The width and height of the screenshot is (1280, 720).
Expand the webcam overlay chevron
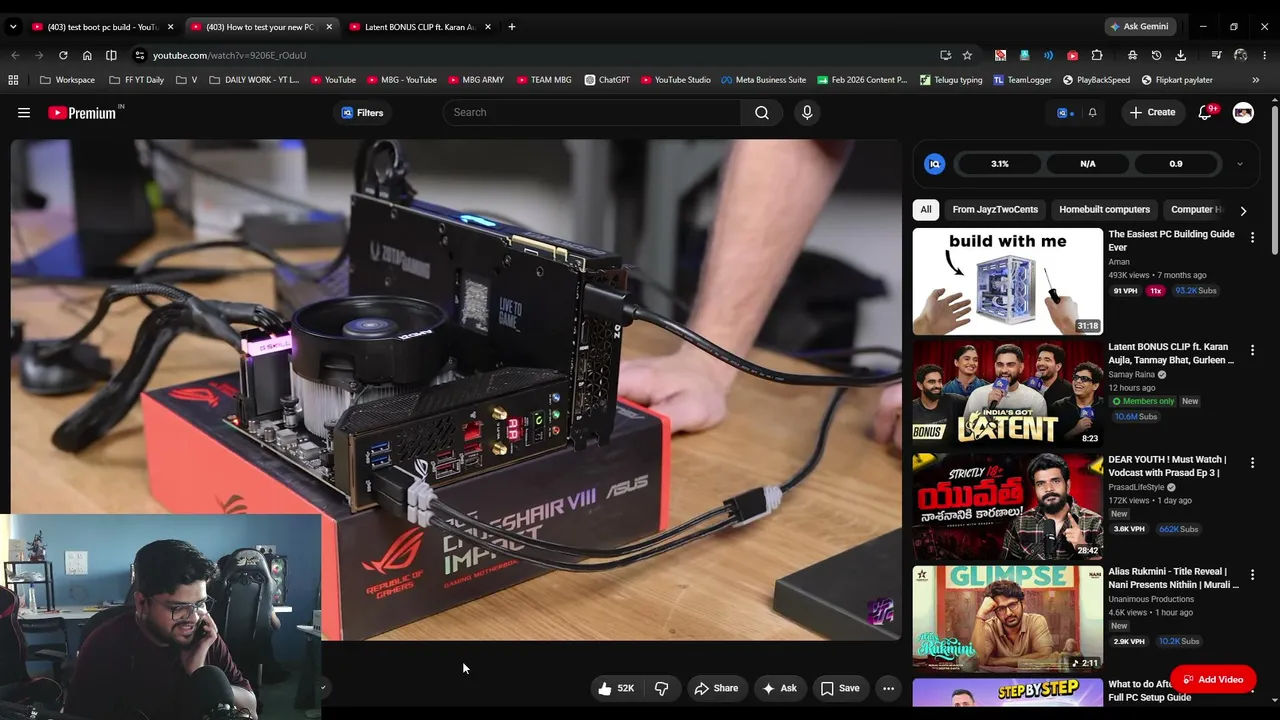(x=322, y=687)
